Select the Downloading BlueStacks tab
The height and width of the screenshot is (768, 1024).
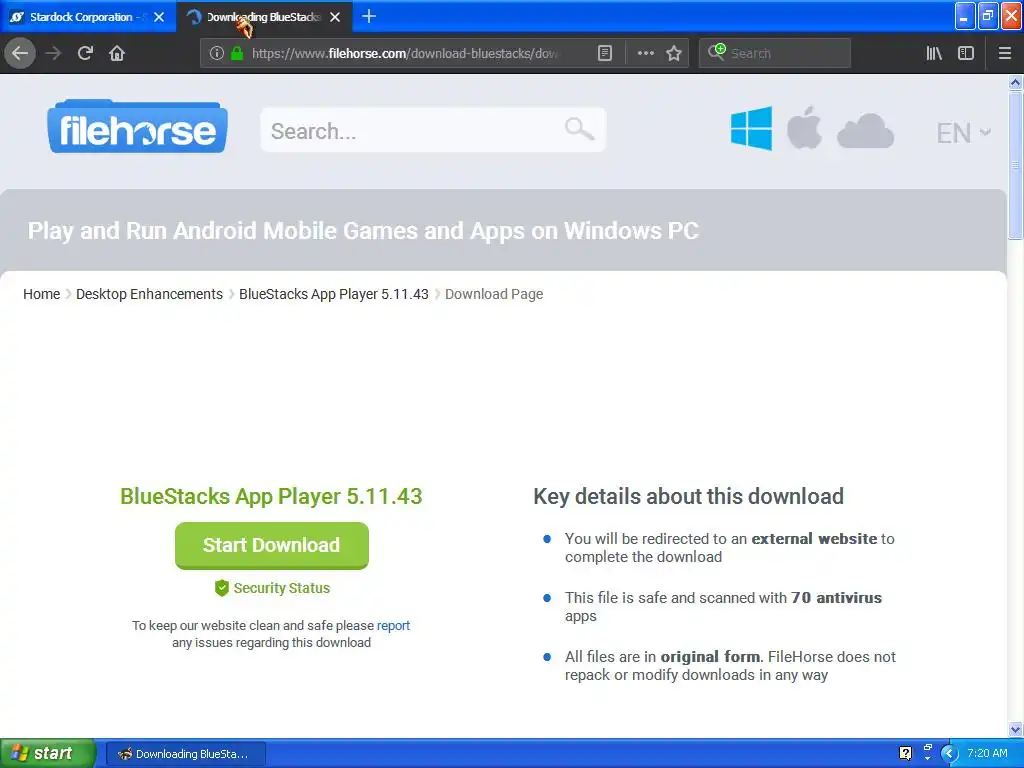coord(263,17)
